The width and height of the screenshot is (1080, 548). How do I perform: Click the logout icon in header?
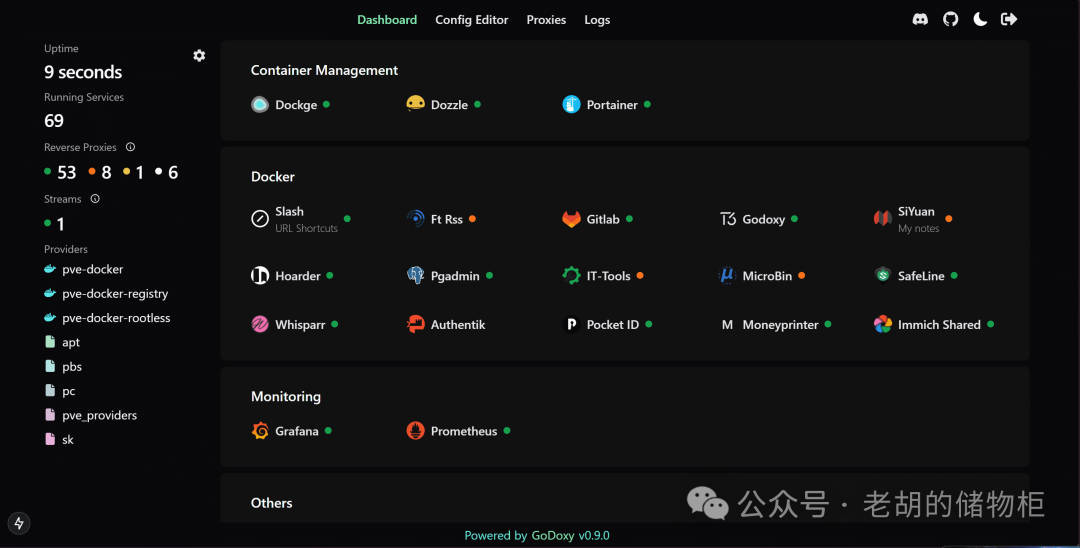click(x=1009, y=19)
